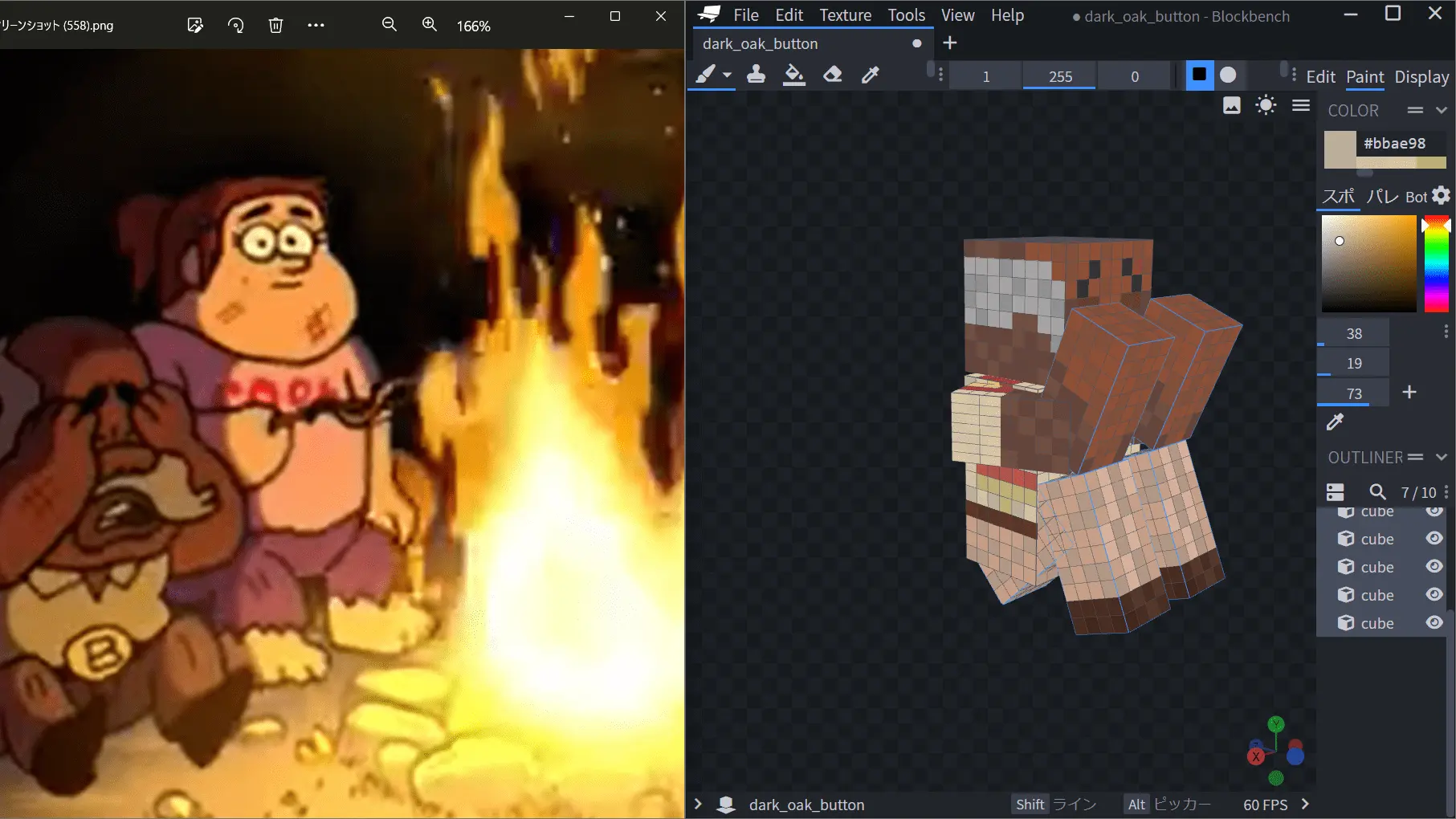Click the viewport background image icon
Image resolution: width=1456 pixels, height=819 pixels.
[x=1231, y=105]
